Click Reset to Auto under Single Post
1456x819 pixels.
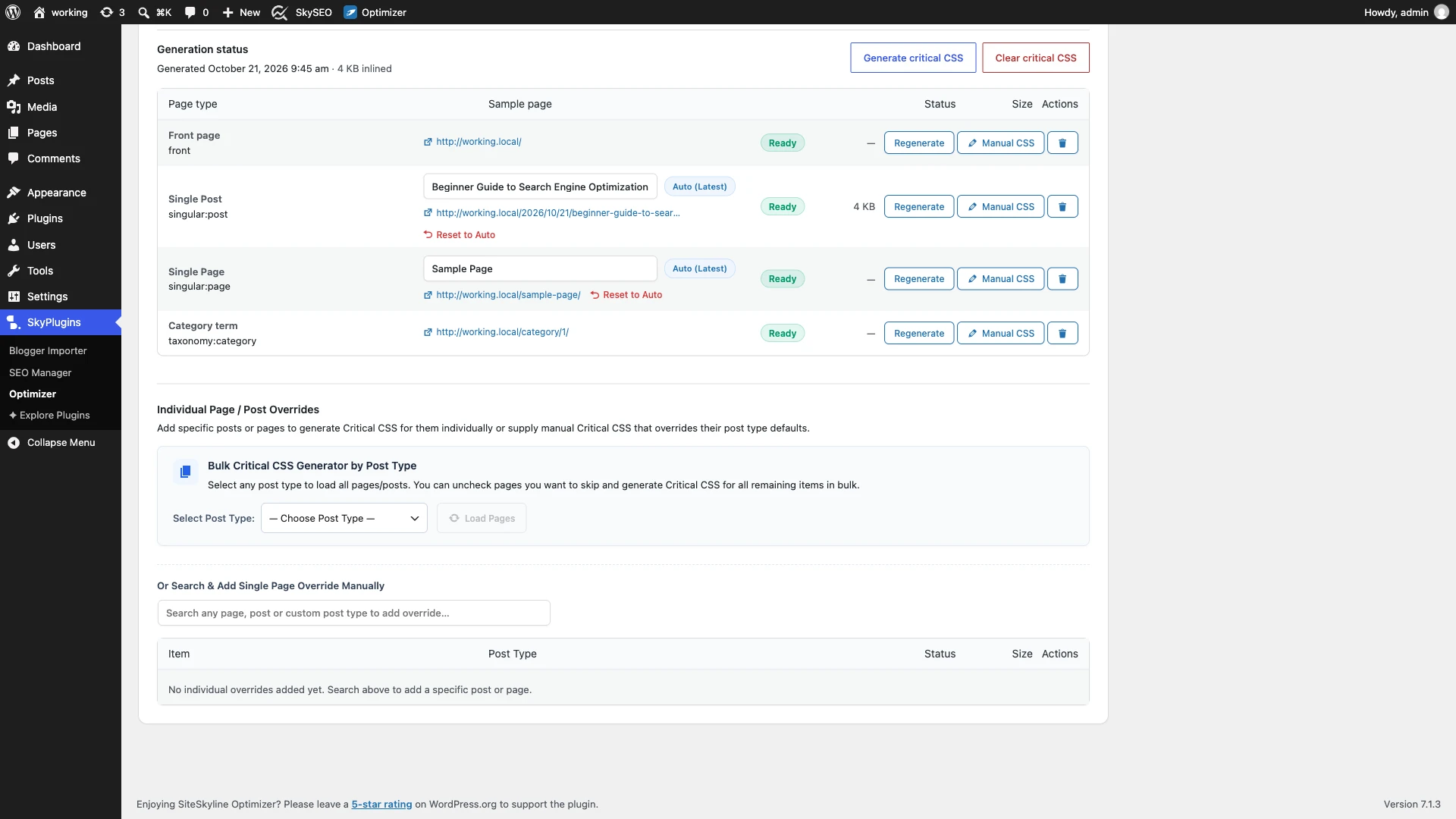(460, 235)
